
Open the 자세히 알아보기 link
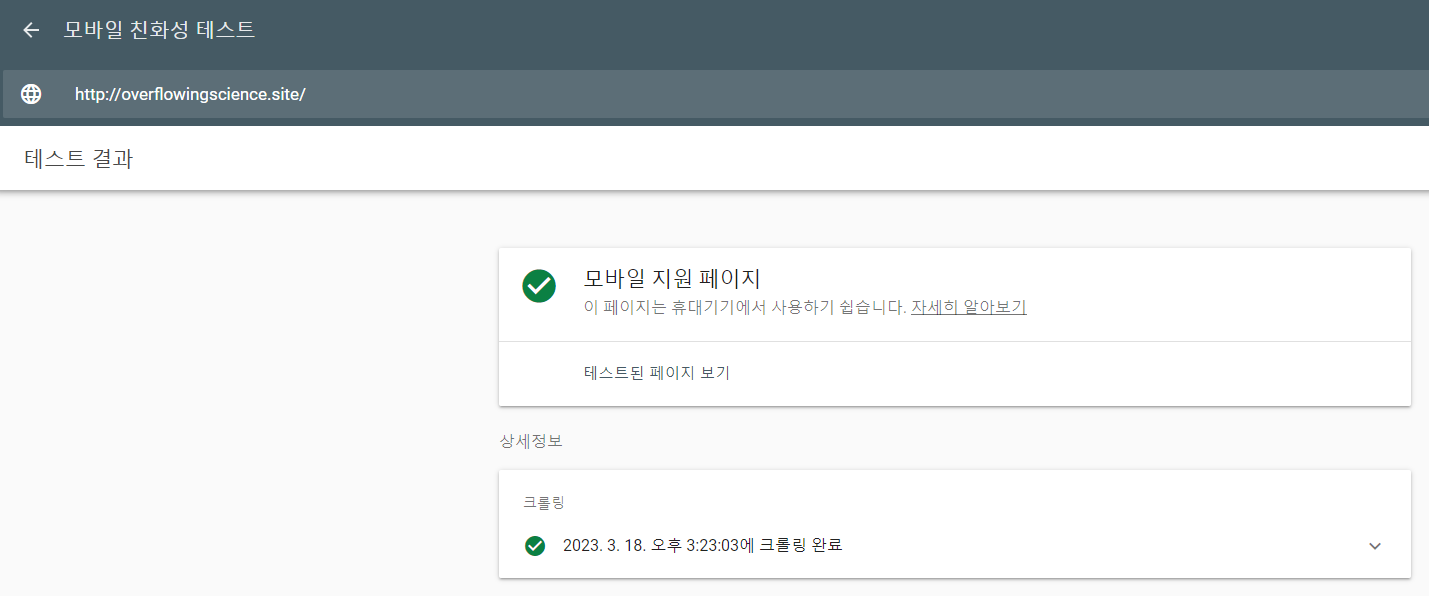[968, 307]
